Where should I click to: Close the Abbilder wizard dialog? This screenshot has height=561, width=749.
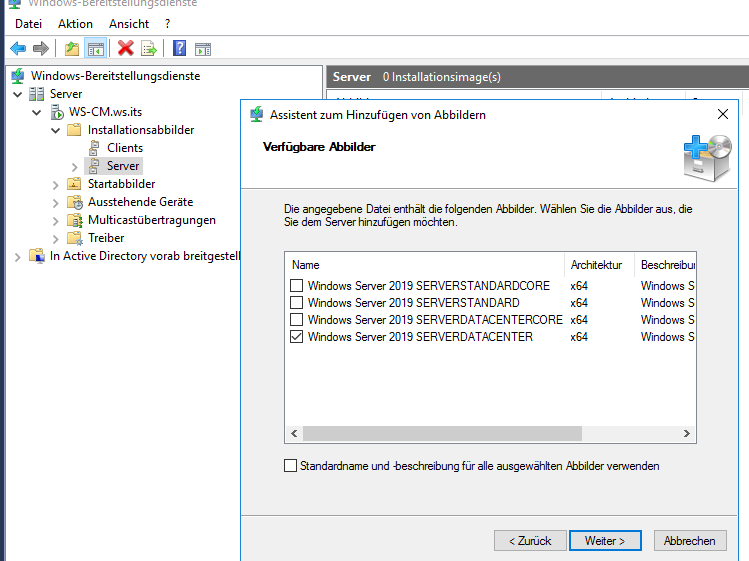[723, 114]
